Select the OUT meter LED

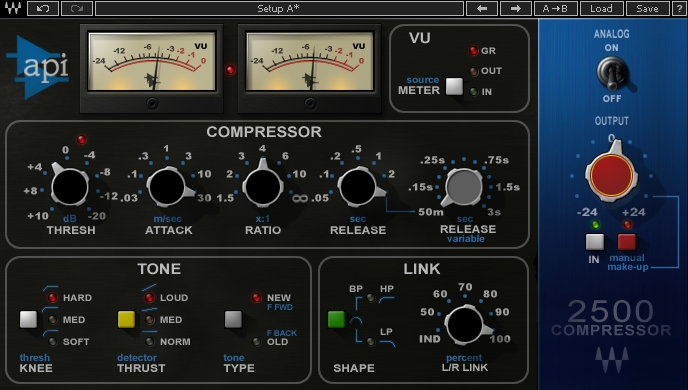tap(473, 71)
